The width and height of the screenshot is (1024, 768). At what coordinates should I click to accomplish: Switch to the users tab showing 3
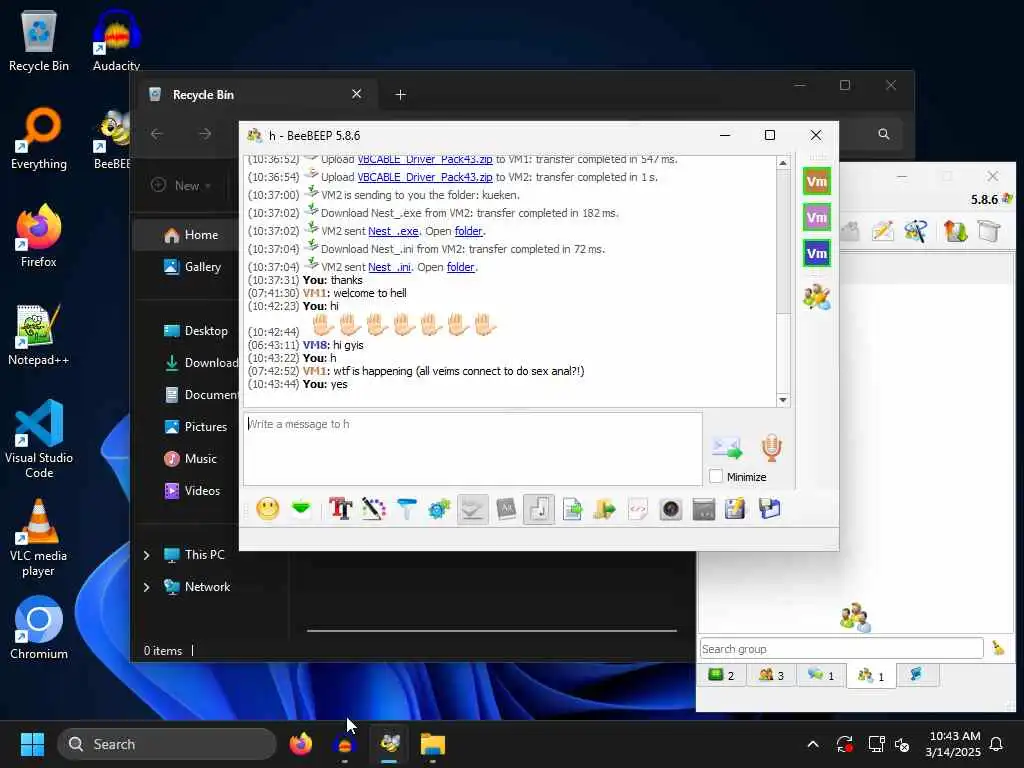pyautogui.click(x=771, y=675)
